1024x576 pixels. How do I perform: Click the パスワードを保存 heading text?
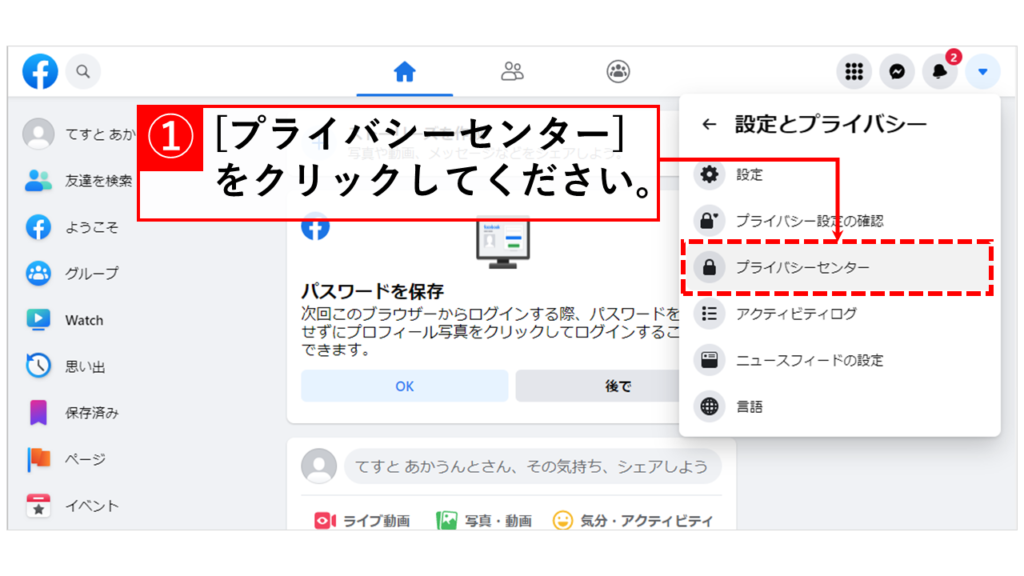coord(372,291)
